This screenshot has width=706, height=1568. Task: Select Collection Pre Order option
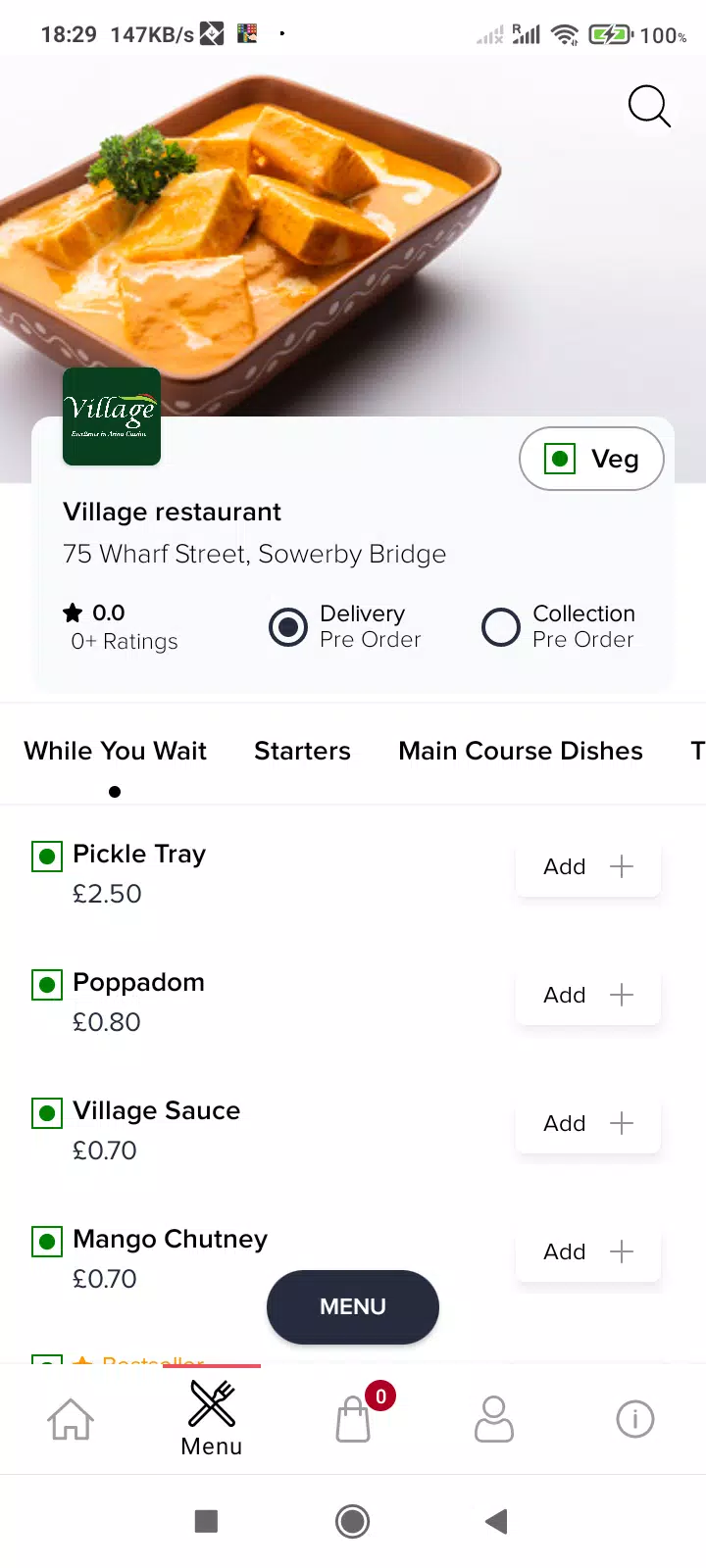(501, 627)
